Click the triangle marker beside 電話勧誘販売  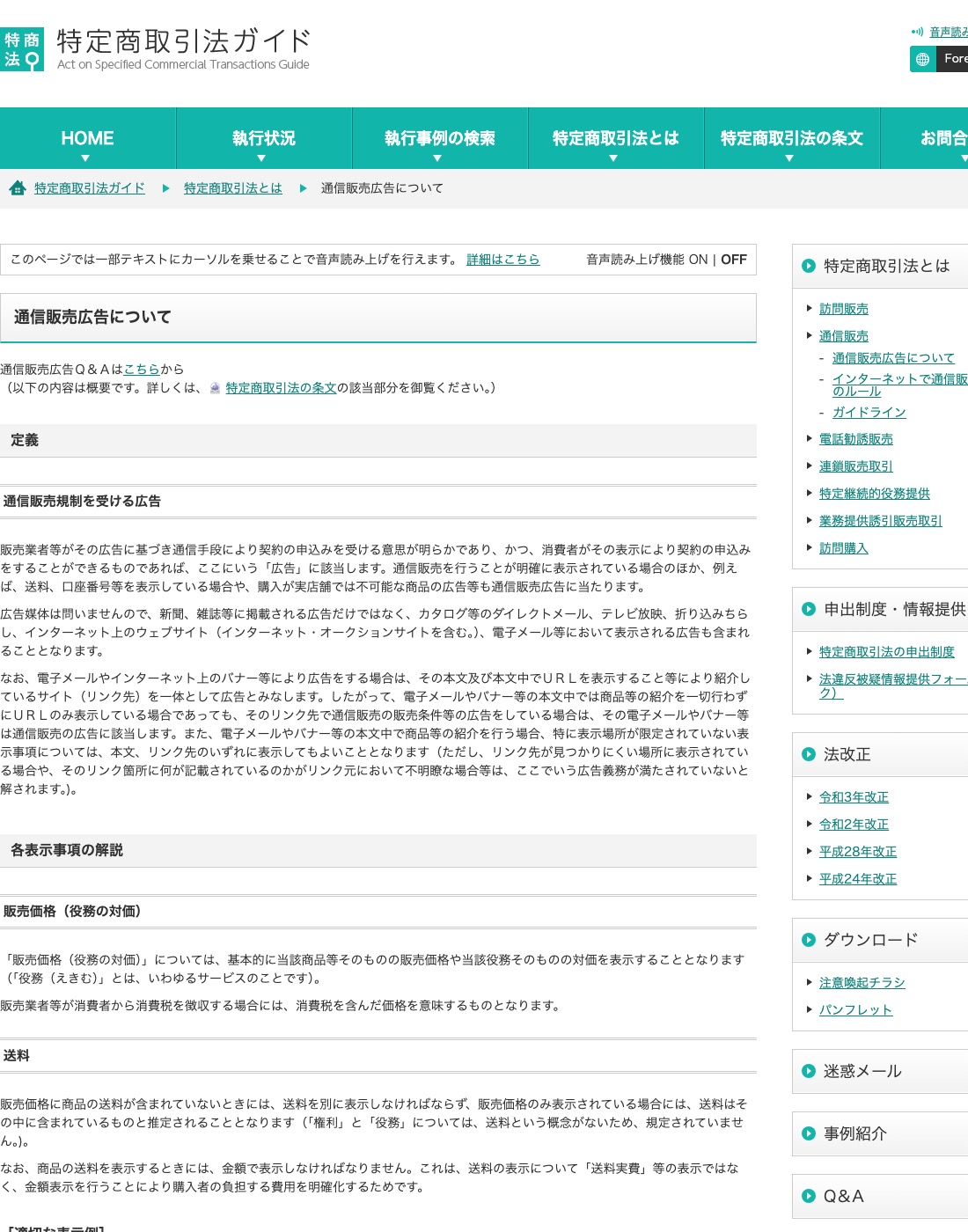tap(810, 438)
